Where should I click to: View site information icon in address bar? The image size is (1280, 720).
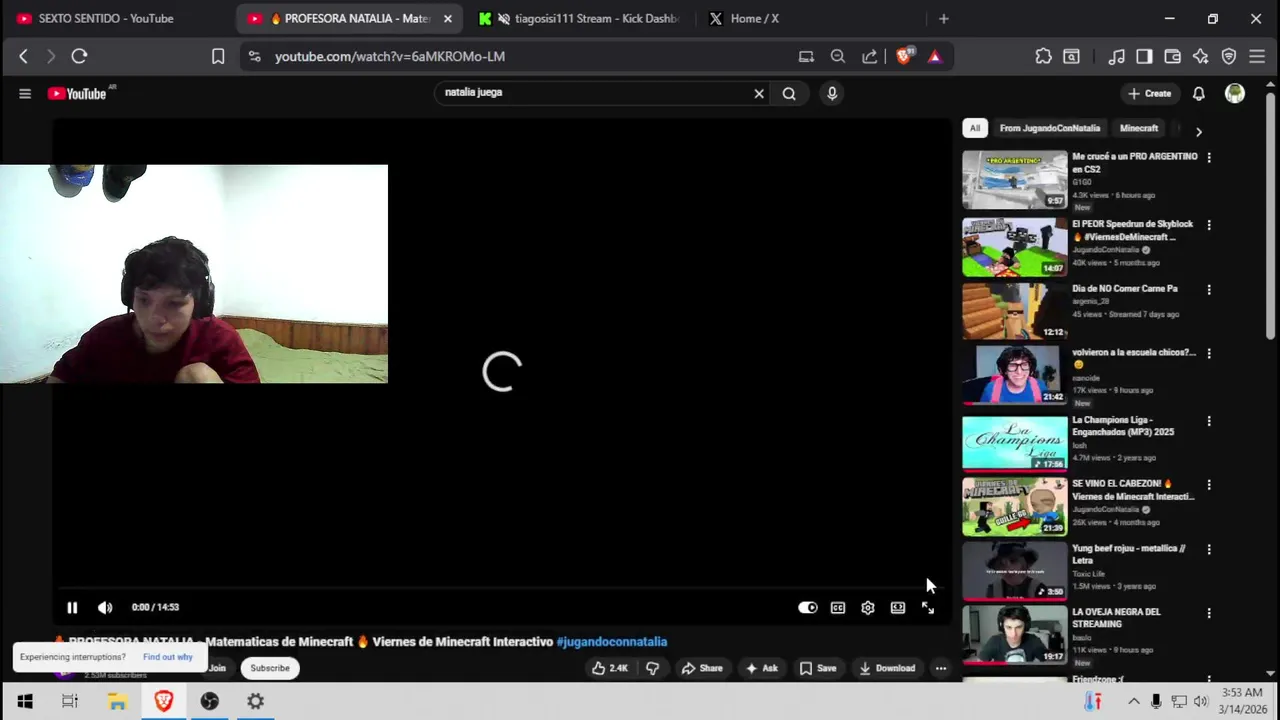[254, 56]
